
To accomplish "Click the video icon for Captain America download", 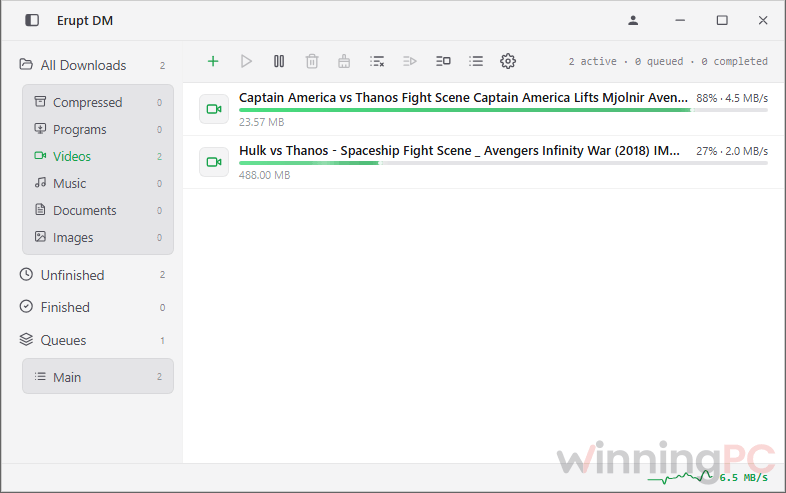I will [214, 109].
